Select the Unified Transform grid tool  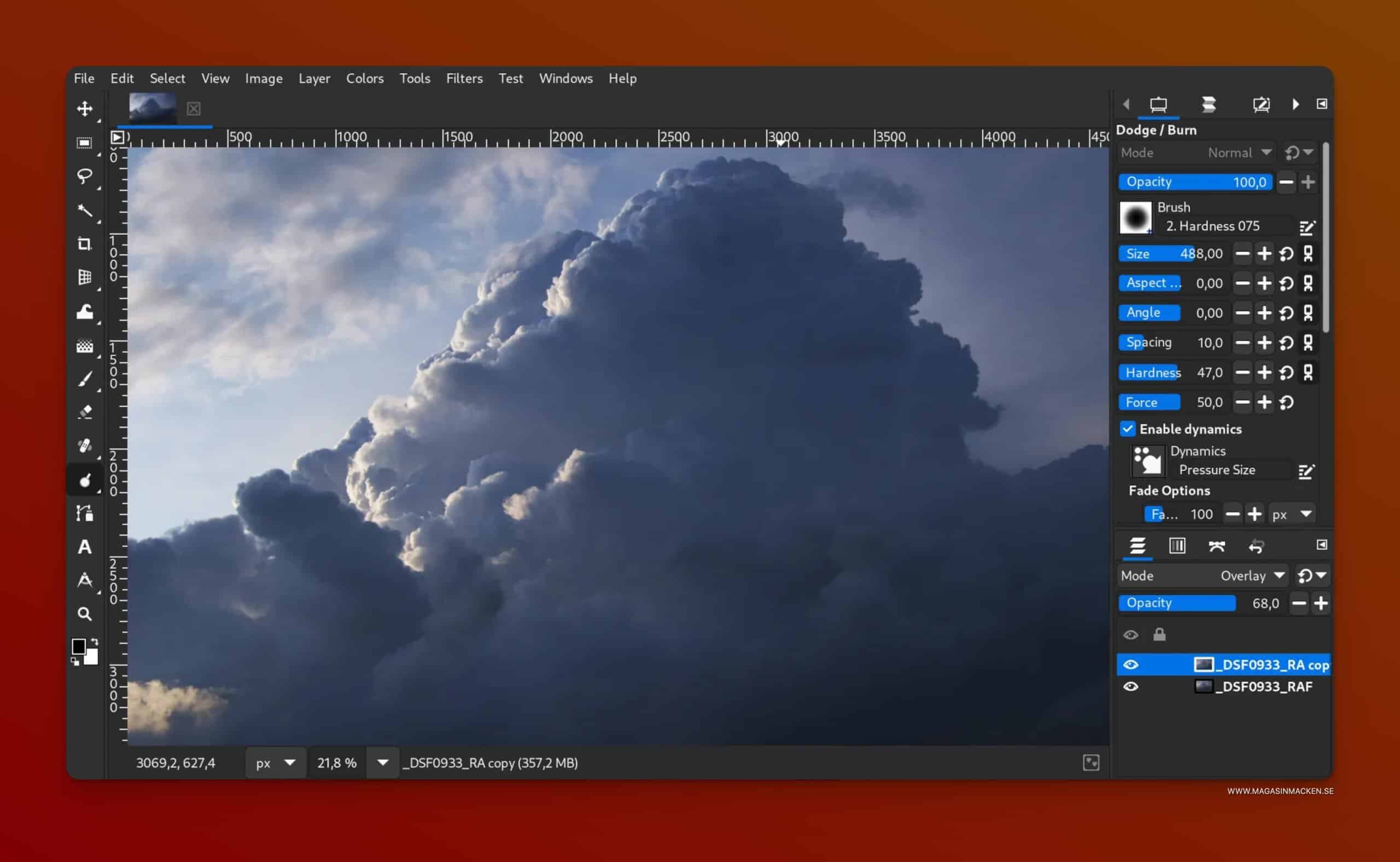(84, 278)
